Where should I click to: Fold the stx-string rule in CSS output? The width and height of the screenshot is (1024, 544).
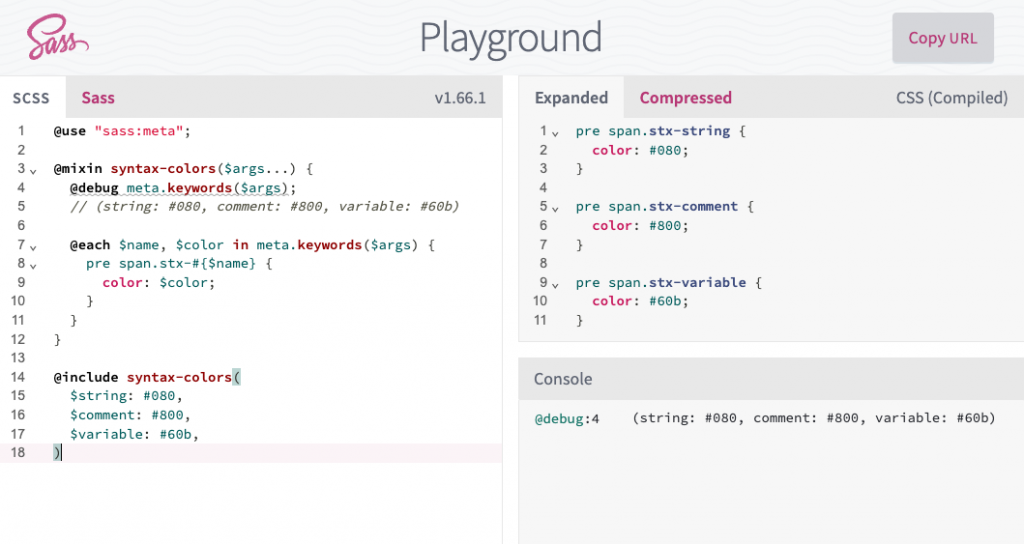[555, 134]
